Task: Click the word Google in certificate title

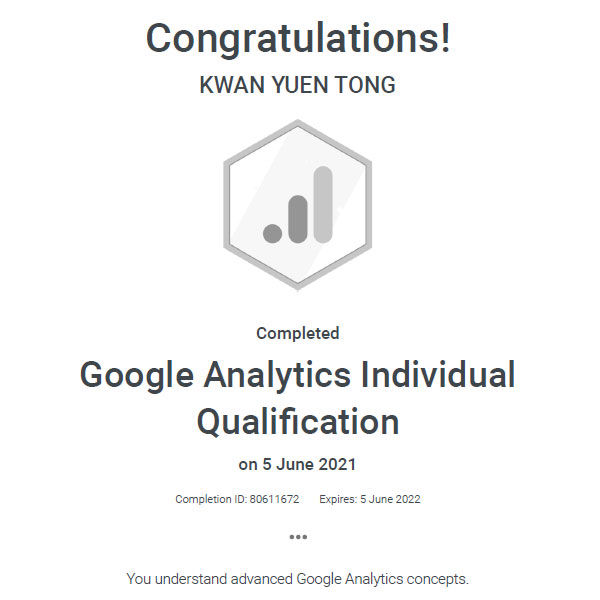Action: [x=135, y=375]
